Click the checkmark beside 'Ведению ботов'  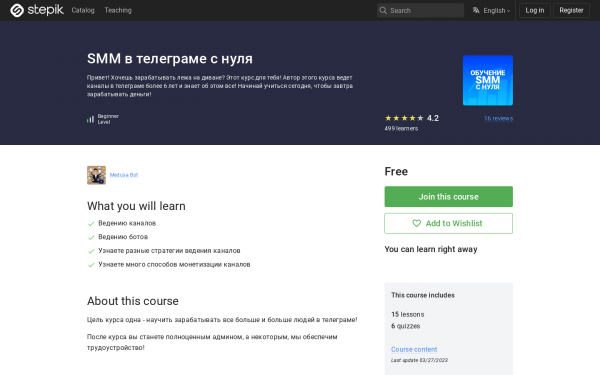pos(91,238)
